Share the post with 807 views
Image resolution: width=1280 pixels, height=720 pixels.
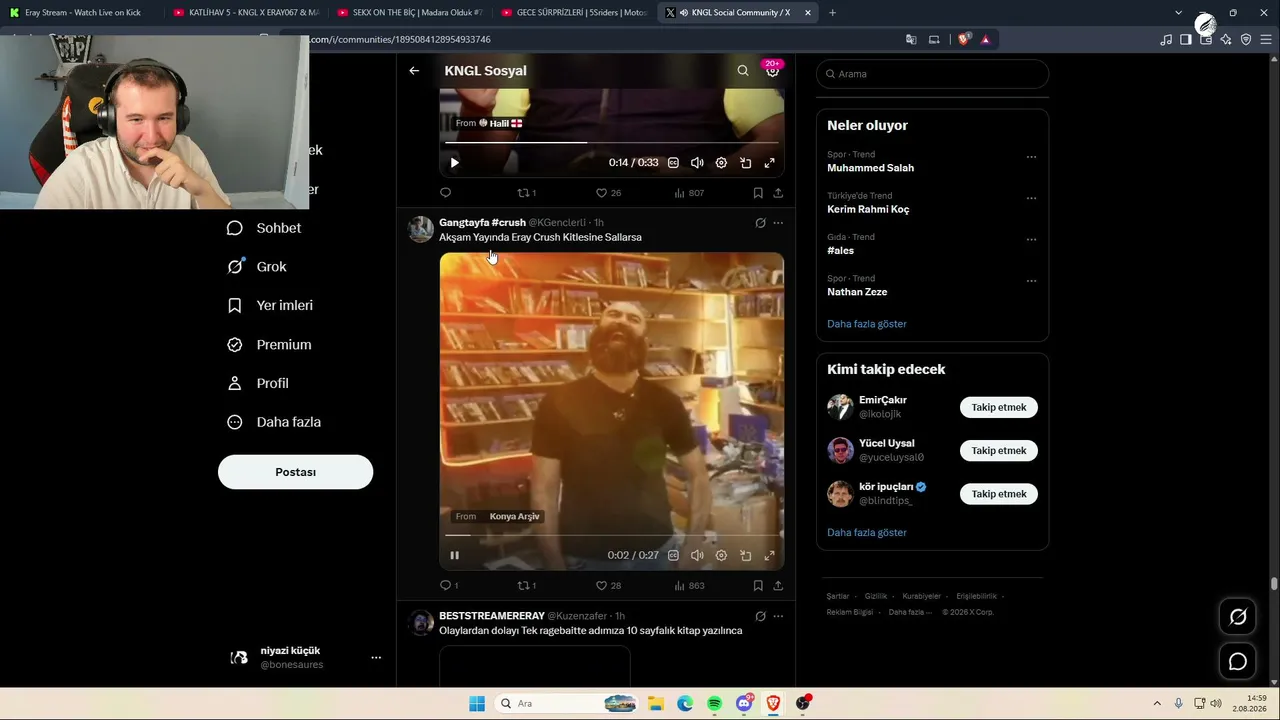pos(778,193)
